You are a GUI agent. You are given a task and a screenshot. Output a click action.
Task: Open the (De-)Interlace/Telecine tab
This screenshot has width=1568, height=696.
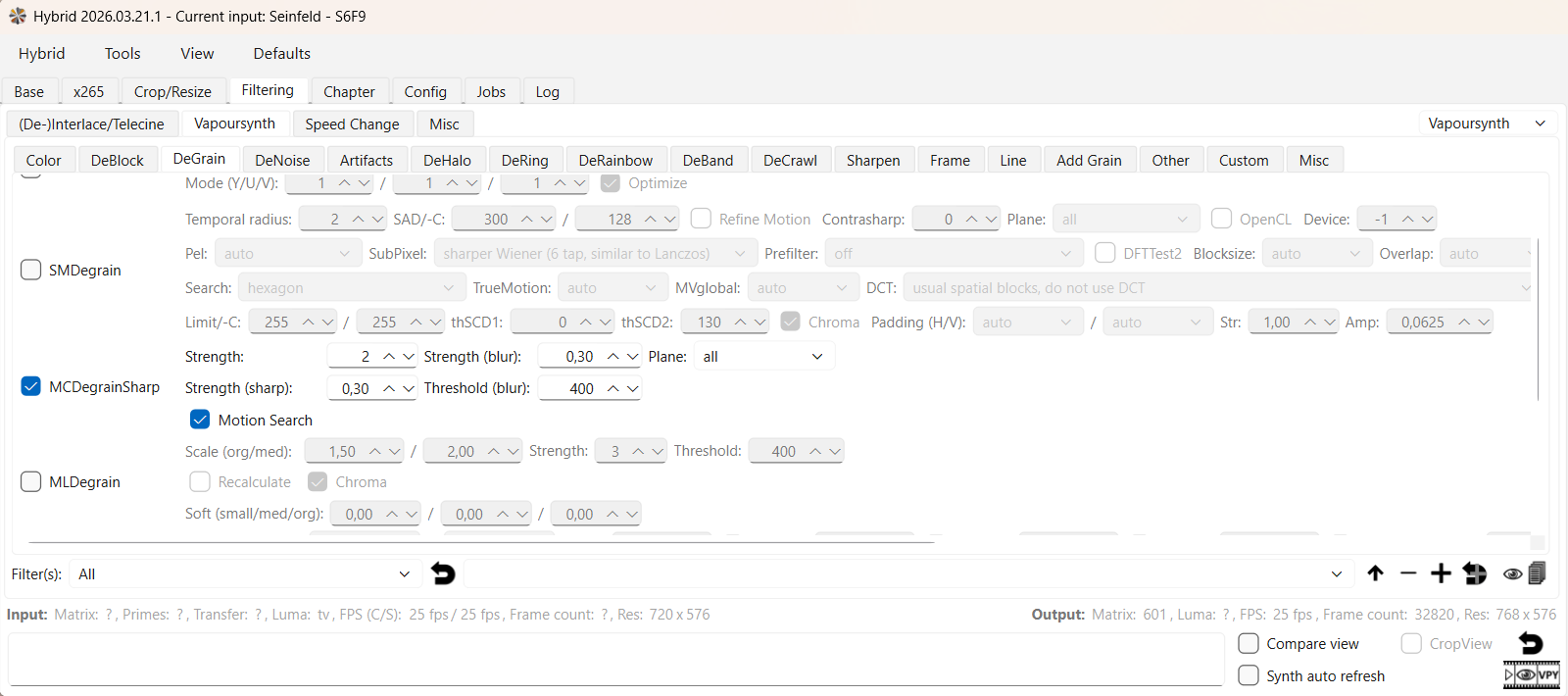tap(91, 124)
